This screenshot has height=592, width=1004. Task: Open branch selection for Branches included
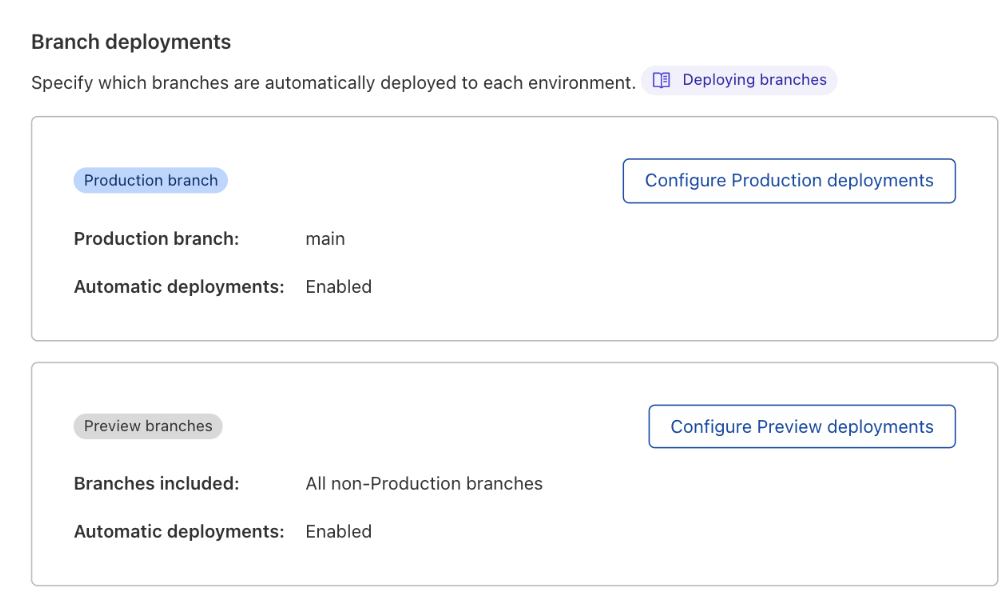click(x=424, y=483)
